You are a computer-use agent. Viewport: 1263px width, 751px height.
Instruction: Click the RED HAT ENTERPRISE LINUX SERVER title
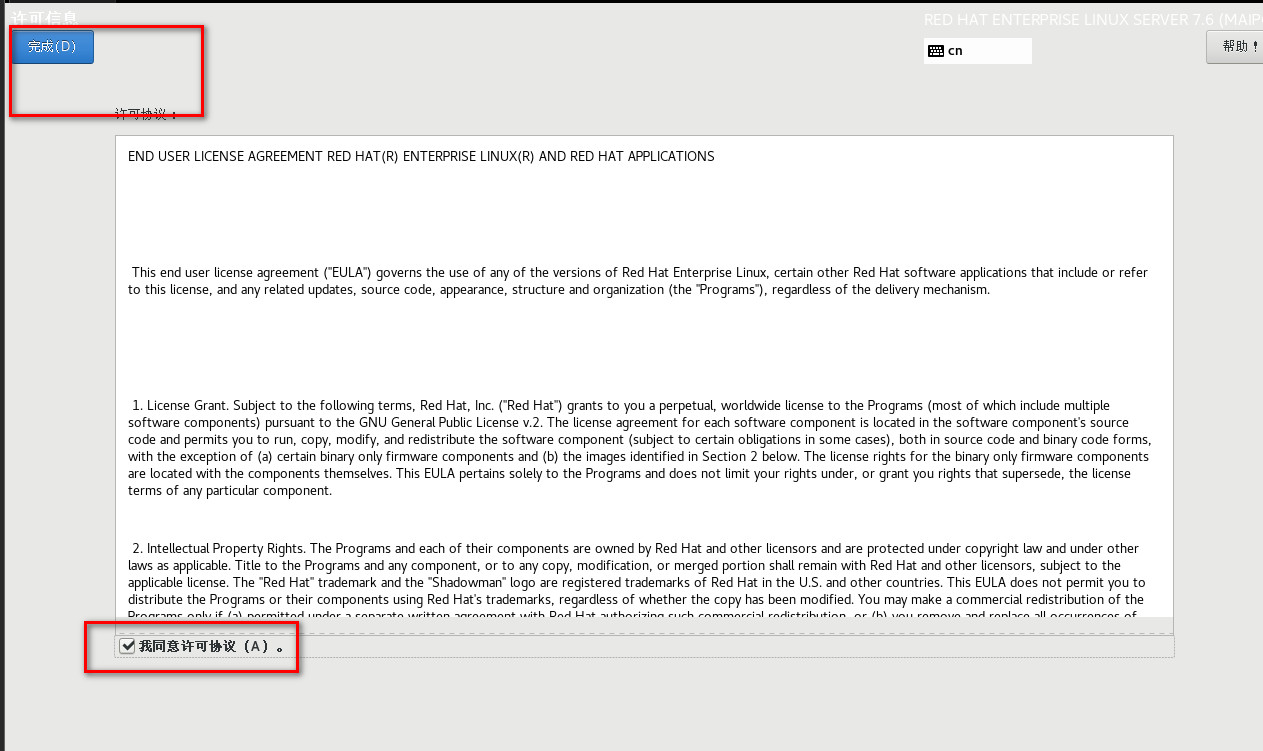pyautogui.click(x=1090, y=20)
